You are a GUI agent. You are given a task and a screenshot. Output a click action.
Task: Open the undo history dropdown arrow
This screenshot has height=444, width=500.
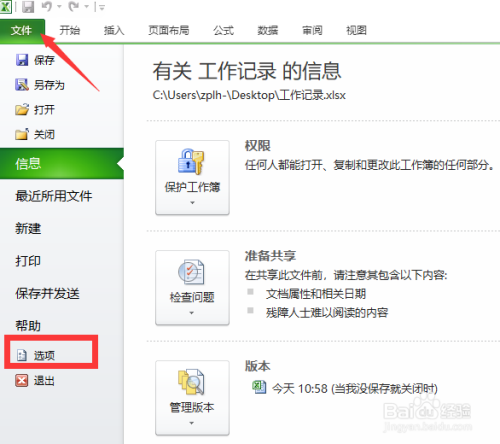[x=59, y=7]
